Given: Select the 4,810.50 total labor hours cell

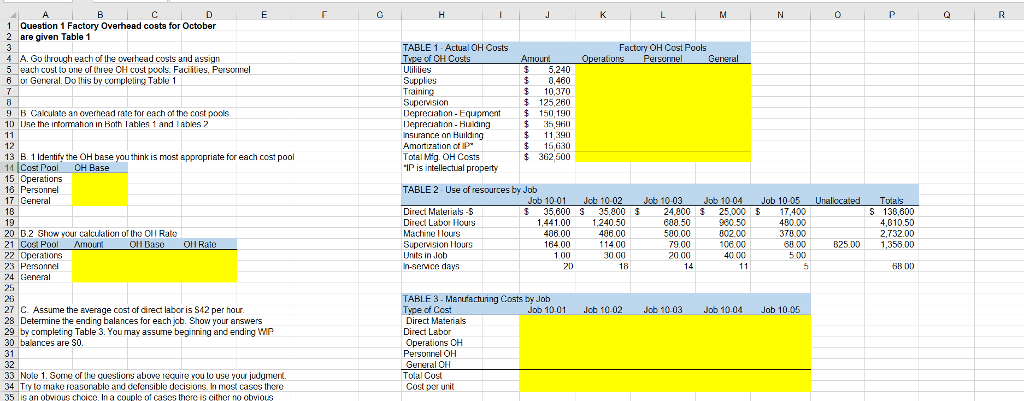Looking at the screenshot, I should pos(893,222).
